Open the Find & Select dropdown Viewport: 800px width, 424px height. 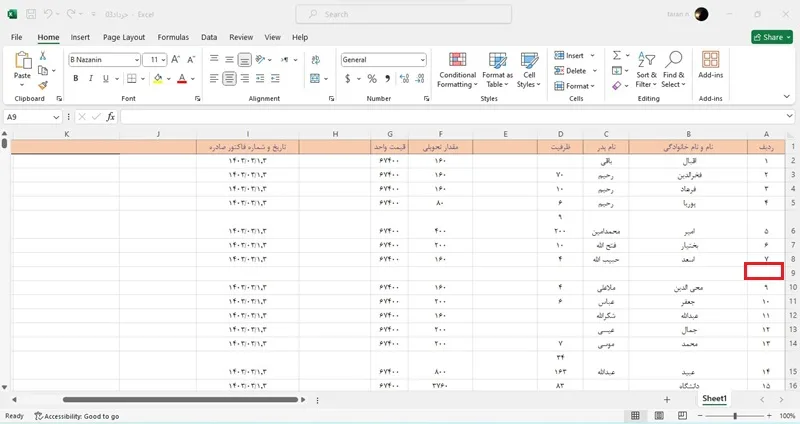pos(673,70)
